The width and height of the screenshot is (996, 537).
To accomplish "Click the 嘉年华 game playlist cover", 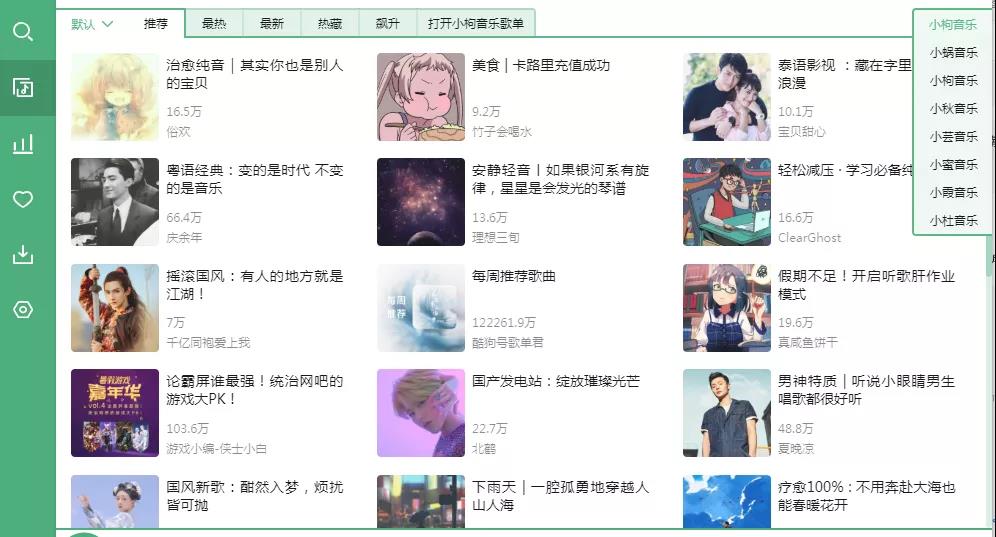I will point(115,412).
